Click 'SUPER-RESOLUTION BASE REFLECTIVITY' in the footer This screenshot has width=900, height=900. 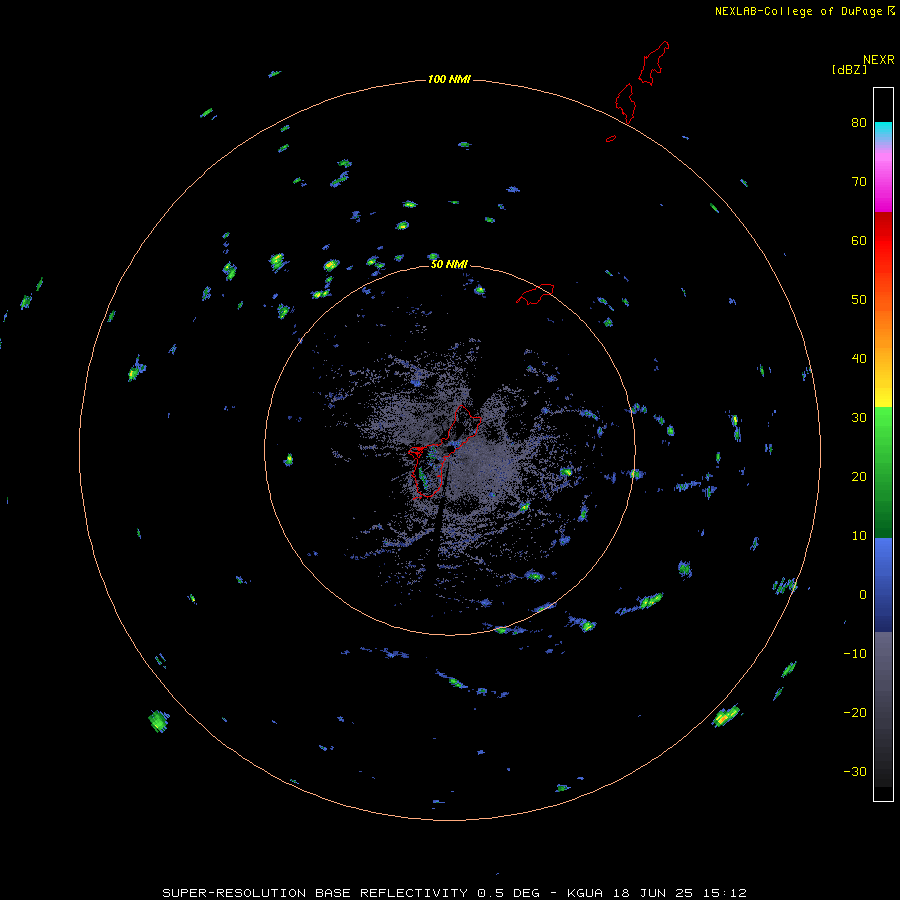(x=315, y=893)
